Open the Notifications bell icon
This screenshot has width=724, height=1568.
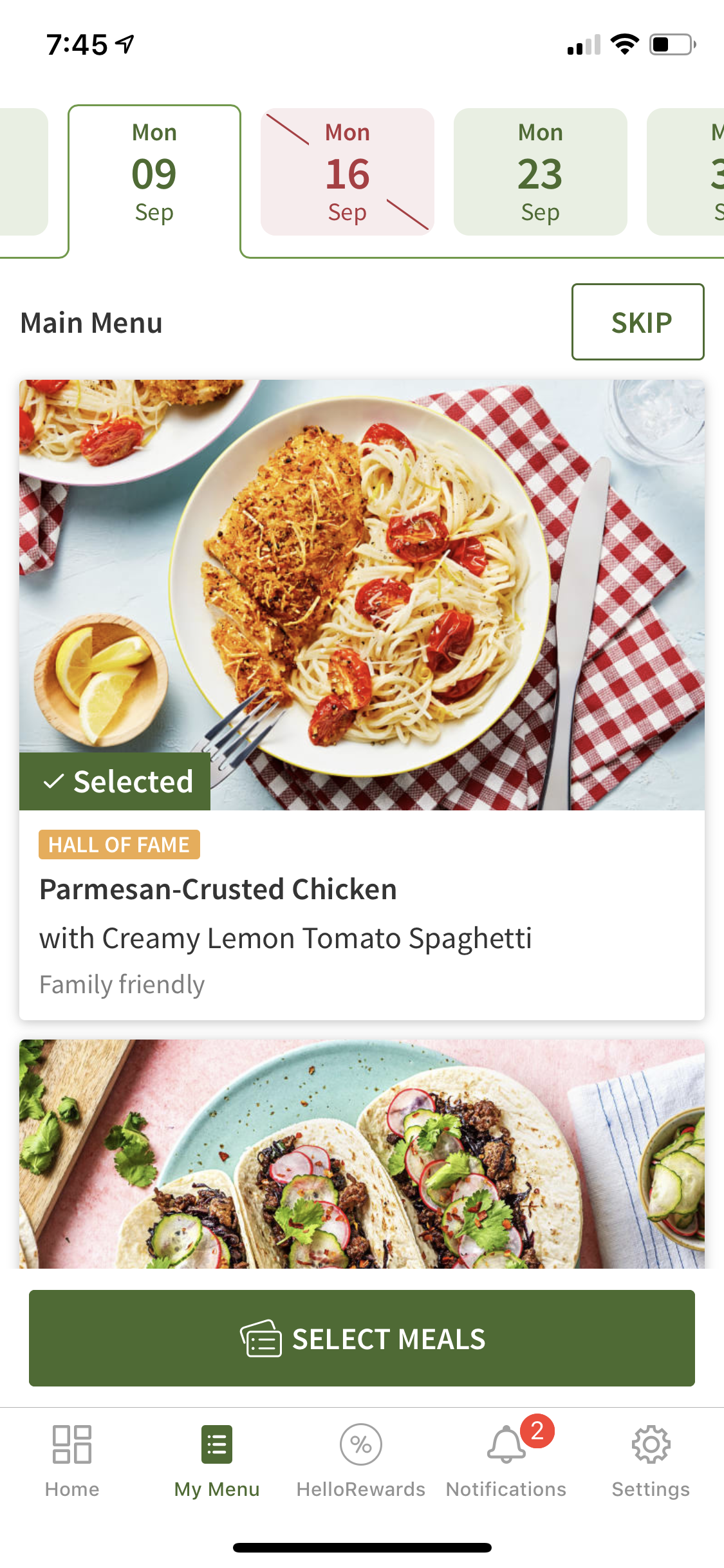(x=506, y=1446)
